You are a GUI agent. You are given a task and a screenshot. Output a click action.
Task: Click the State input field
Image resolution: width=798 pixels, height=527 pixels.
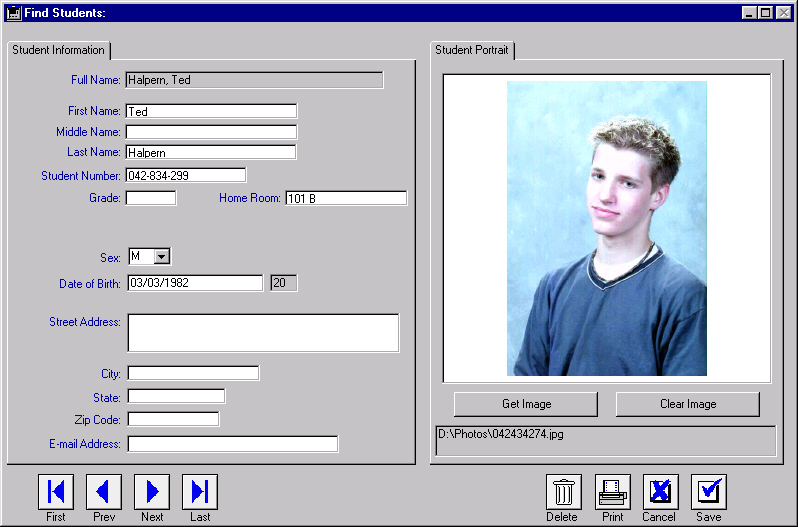pos(176,396)
